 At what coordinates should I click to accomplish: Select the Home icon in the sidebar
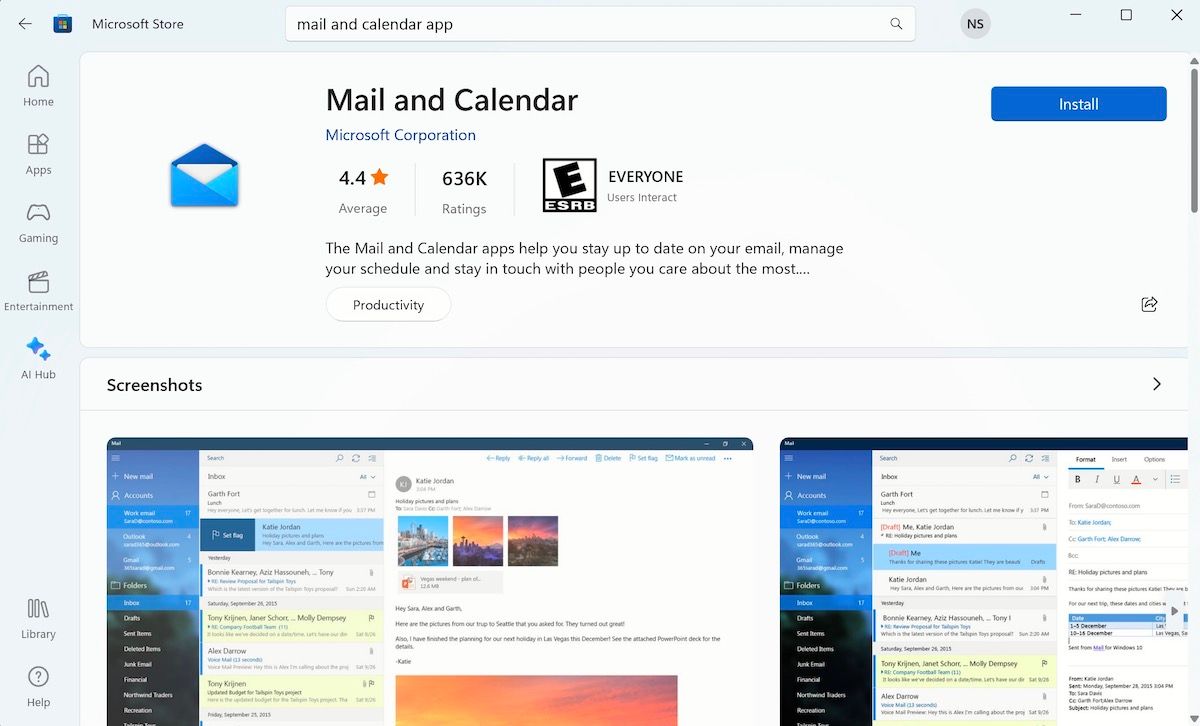click(37, 85)
